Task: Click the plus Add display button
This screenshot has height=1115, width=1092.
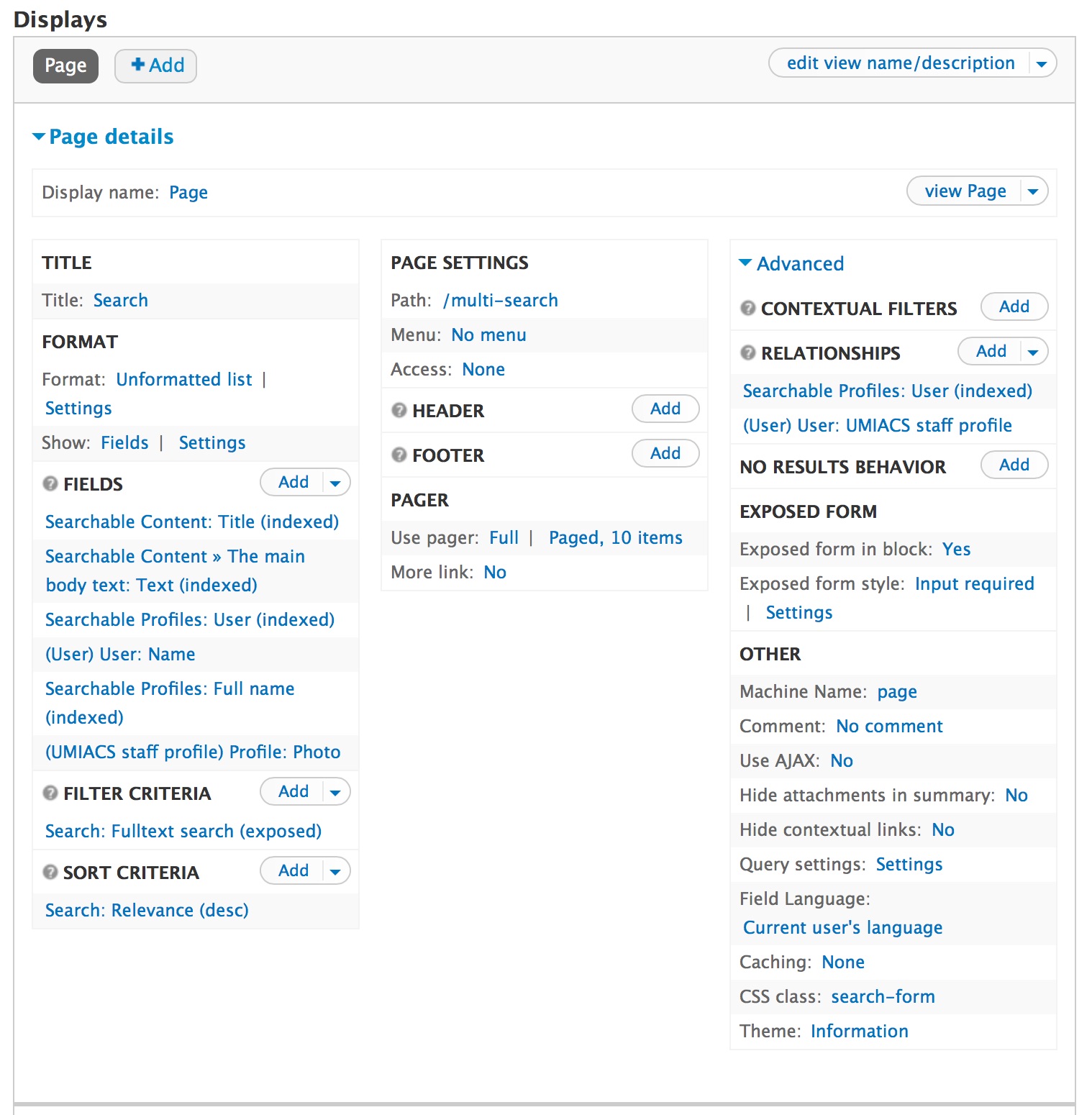Action: [x=156, y=65]
